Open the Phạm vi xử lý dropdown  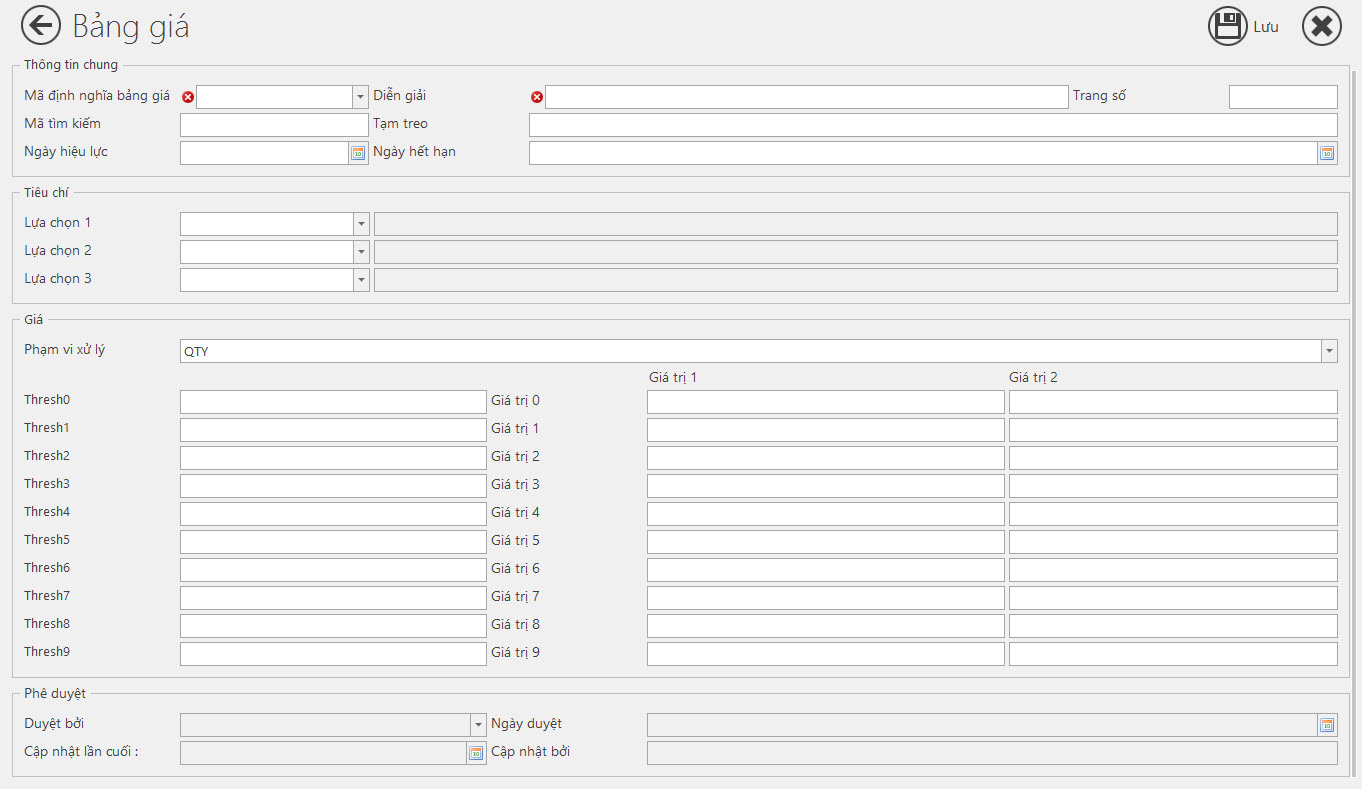1328,351
